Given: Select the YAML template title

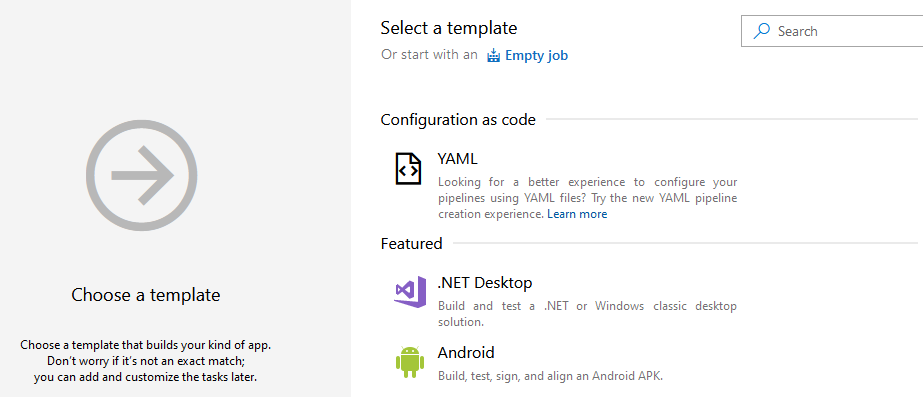Looking at the screenshot, I should 457,159.
